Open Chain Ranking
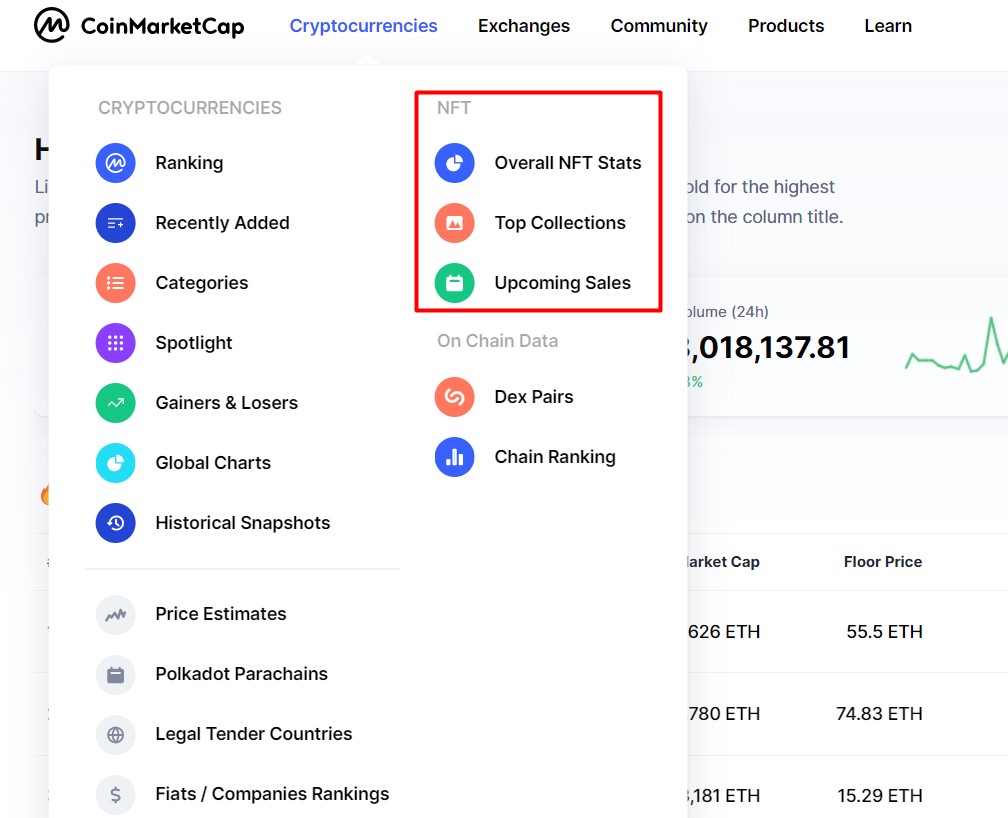 (x=555, y=457)
